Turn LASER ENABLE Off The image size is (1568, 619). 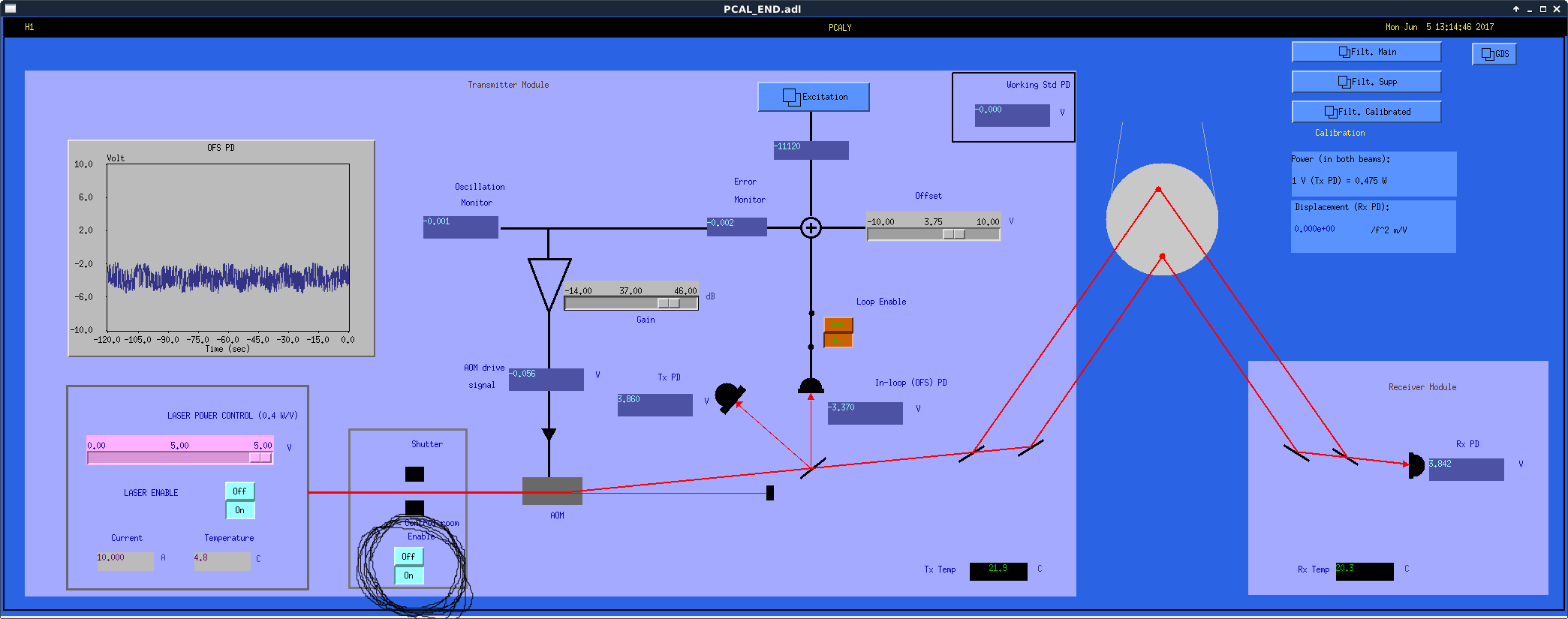coord(240,491)
